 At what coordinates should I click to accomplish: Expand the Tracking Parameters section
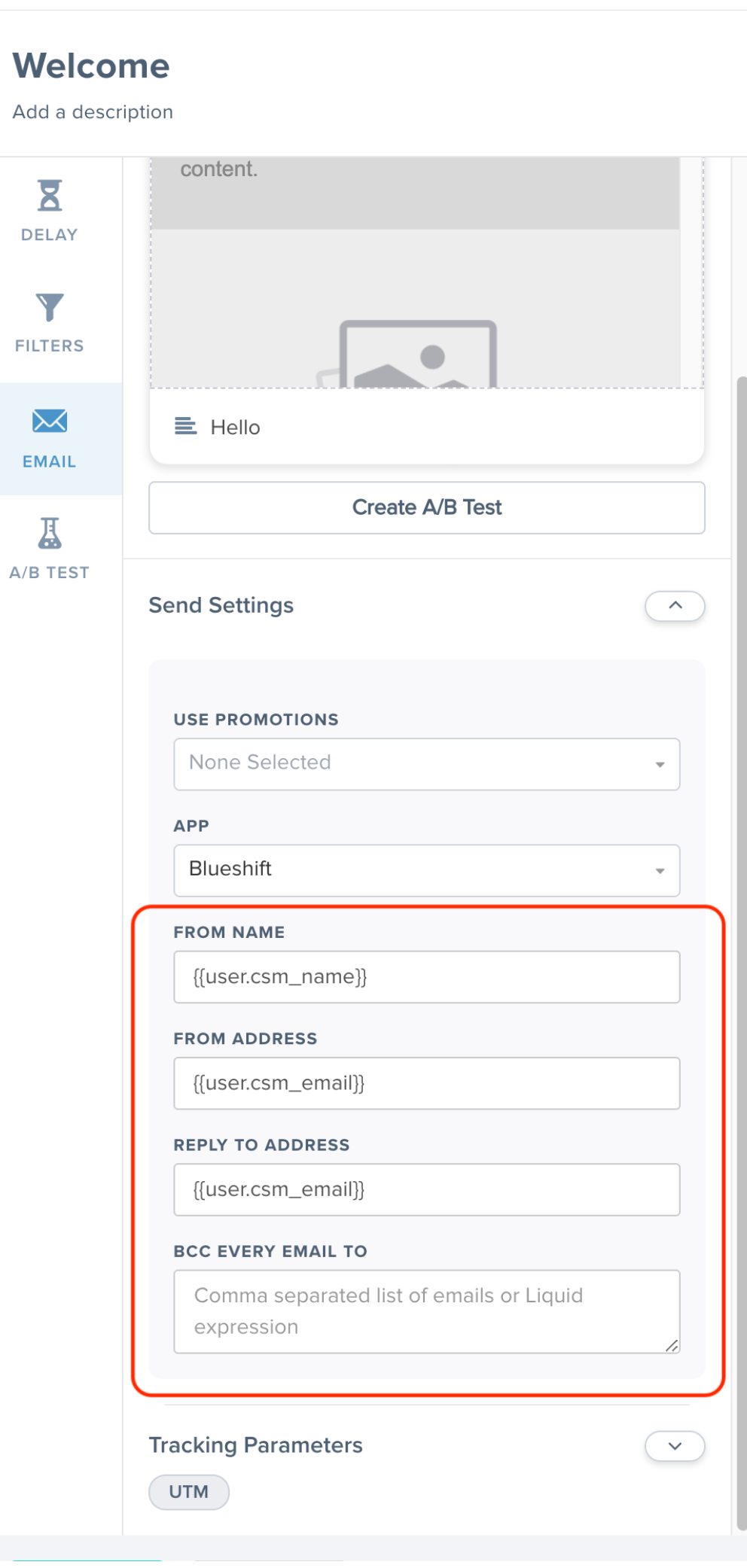pyautogui.click(x=675, y=1446)
